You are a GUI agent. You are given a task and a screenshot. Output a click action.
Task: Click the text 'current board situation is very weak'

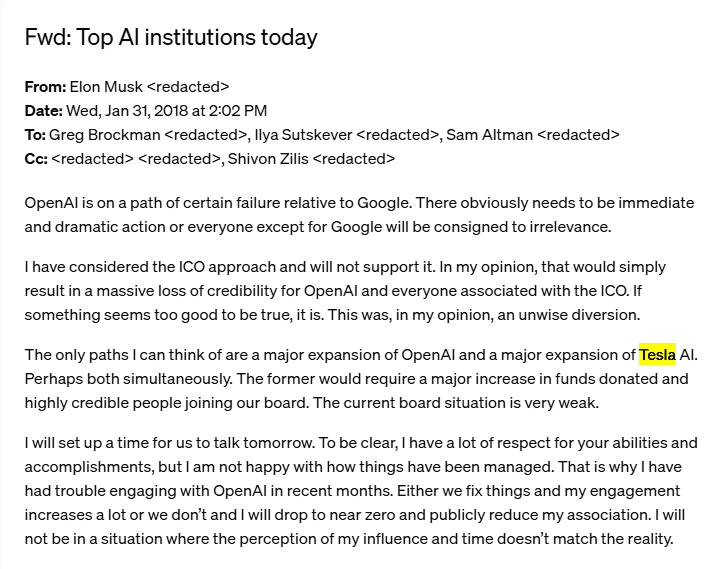471,403
